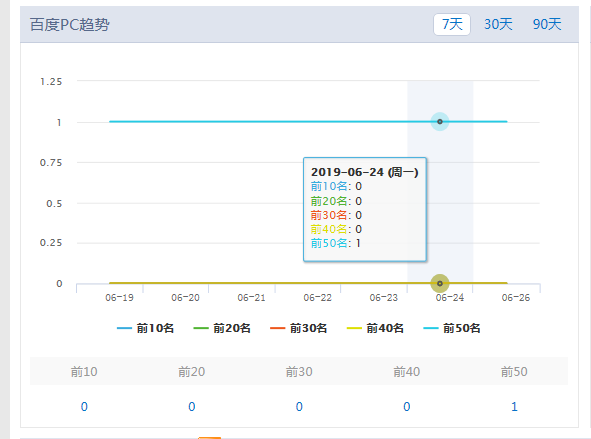The height and width of the screenshot is (439, 591).
Task: Toggle the 前20名 legend series
Action: point(222,328)
